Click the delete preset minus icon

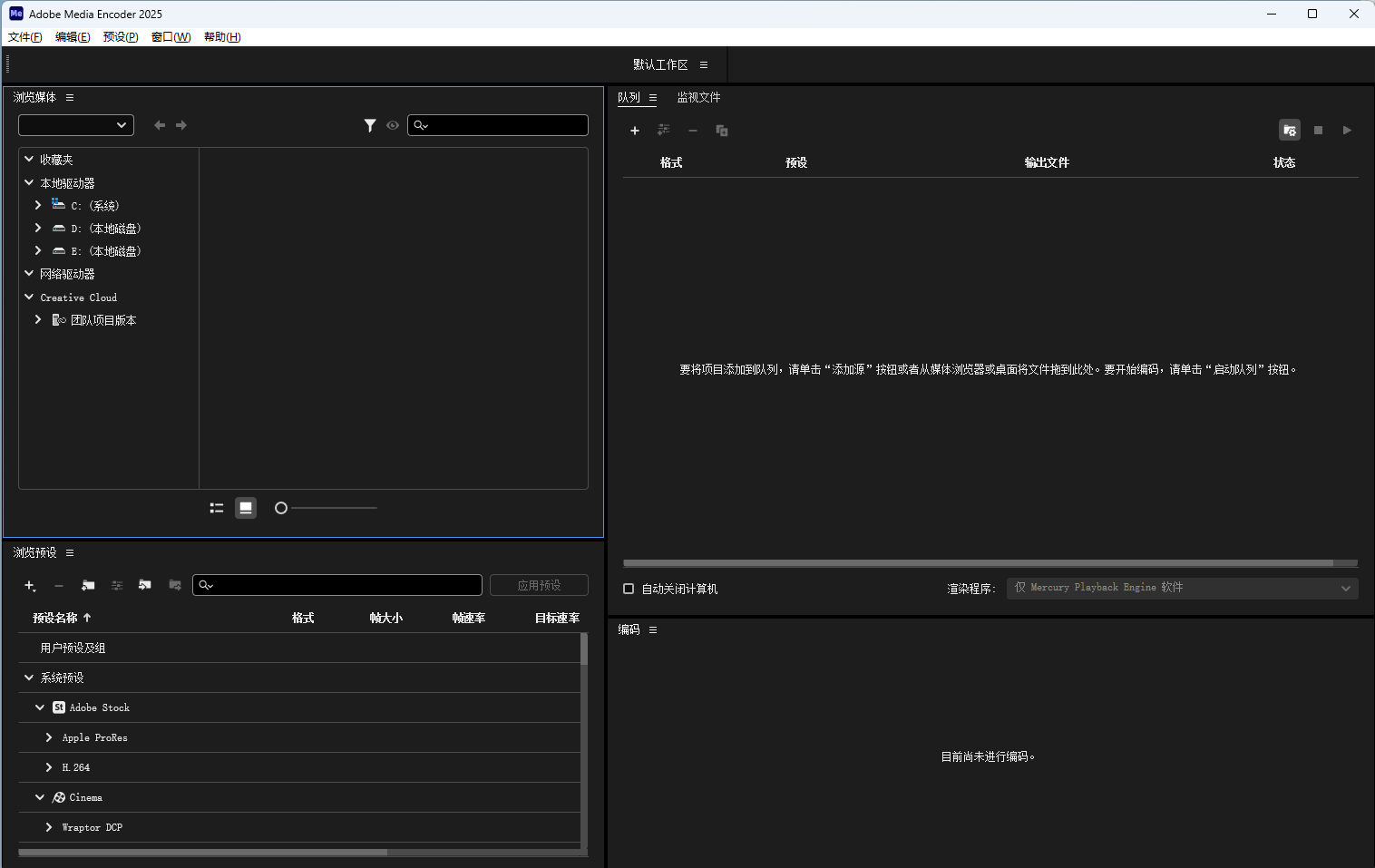click(x=59, y=586)
